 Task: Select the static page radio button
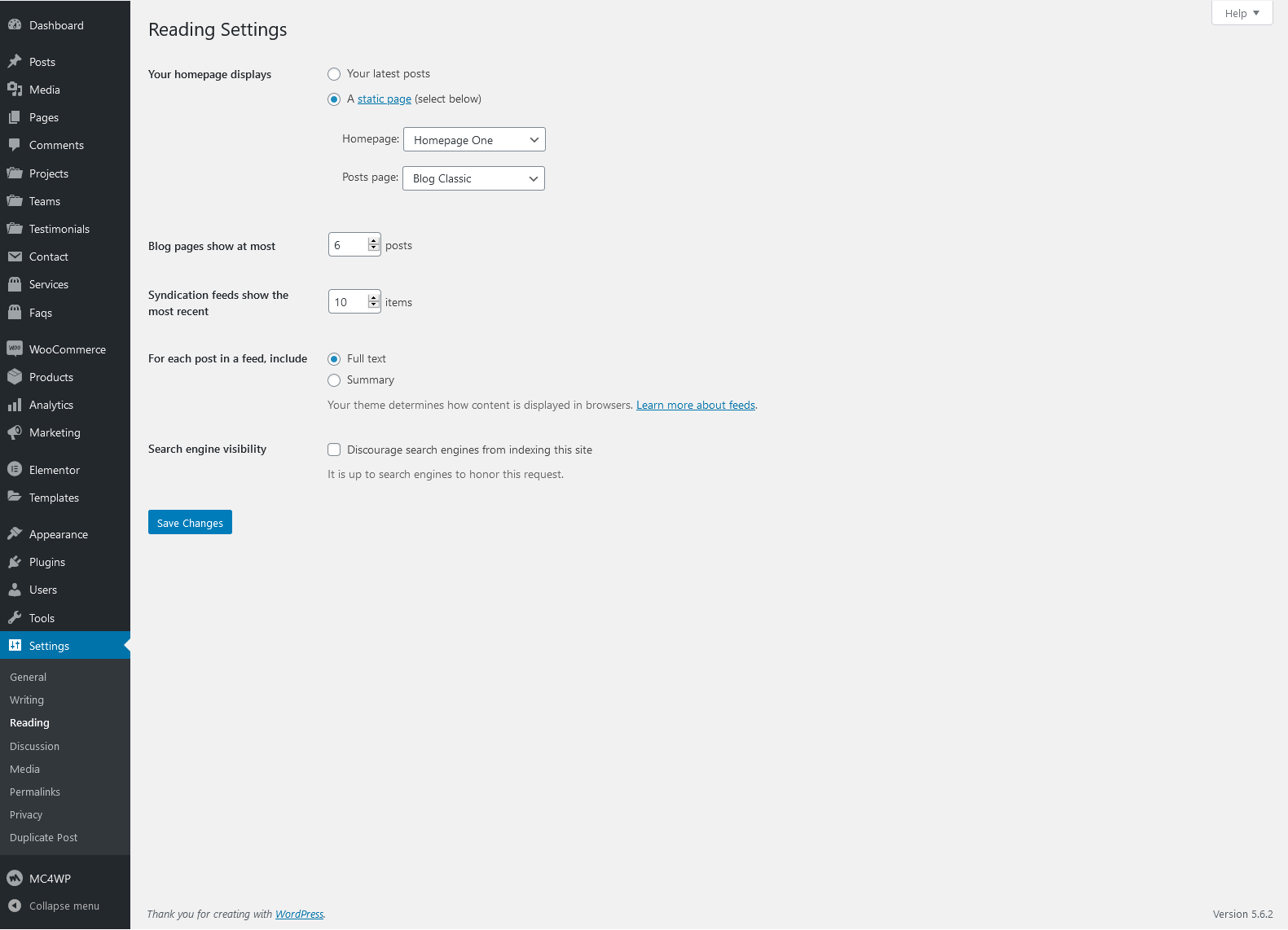(x=334, y=99)
